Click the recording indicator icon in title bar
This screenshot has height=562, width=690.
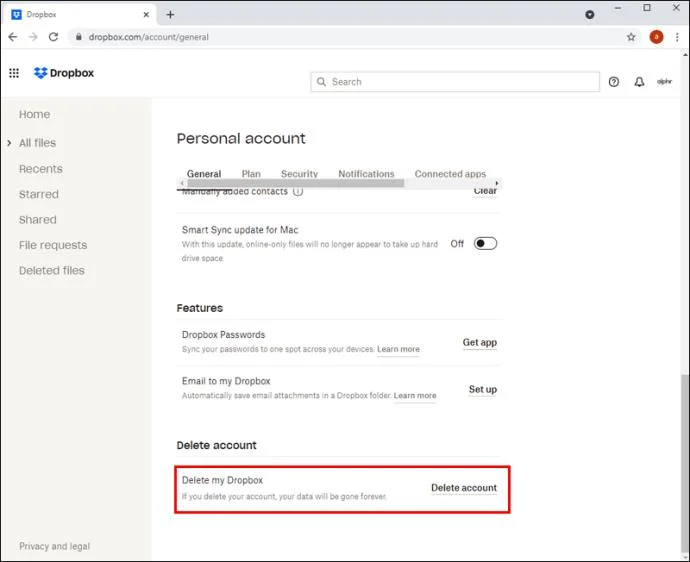click(590, 15)
